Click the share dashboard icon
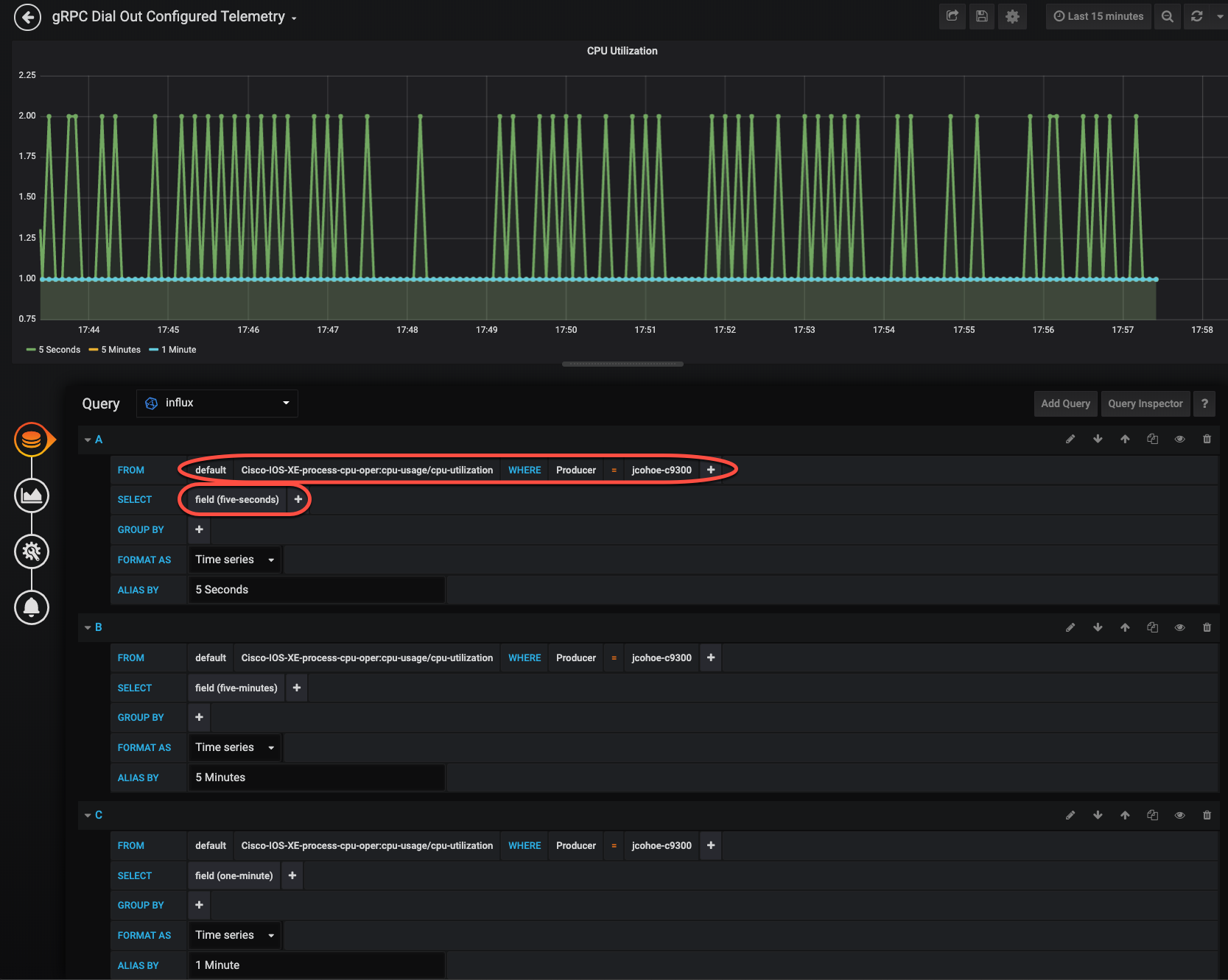 pos(952,16)
